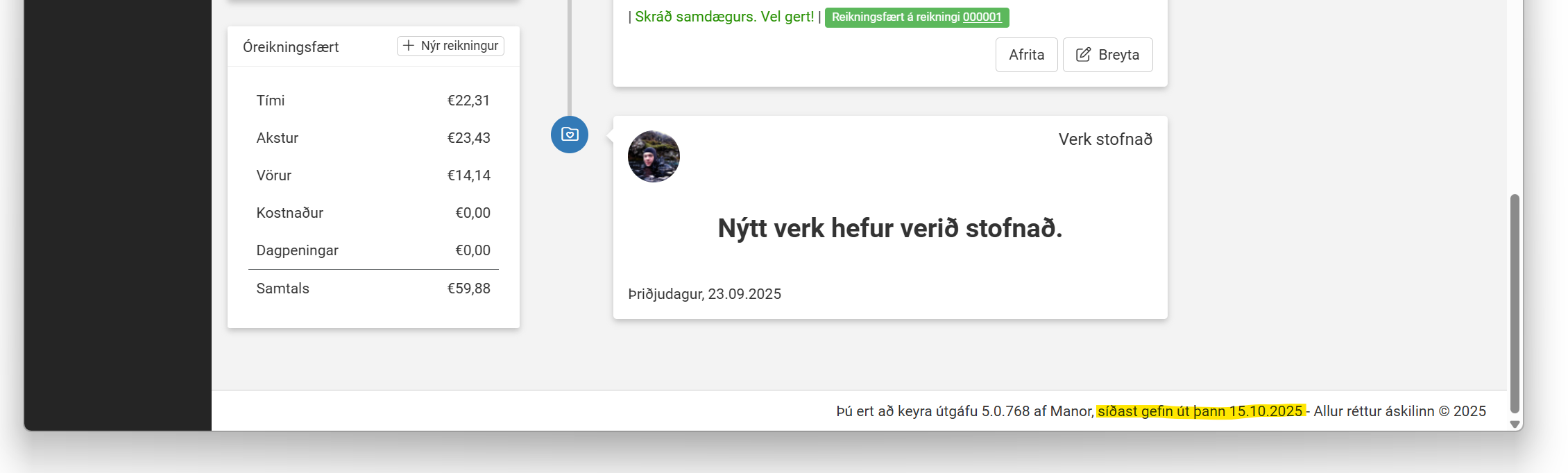Click the heading Nýtt verk hefur verið stofnað
This screenshot has width=1568, height=473.
[890, 228]
